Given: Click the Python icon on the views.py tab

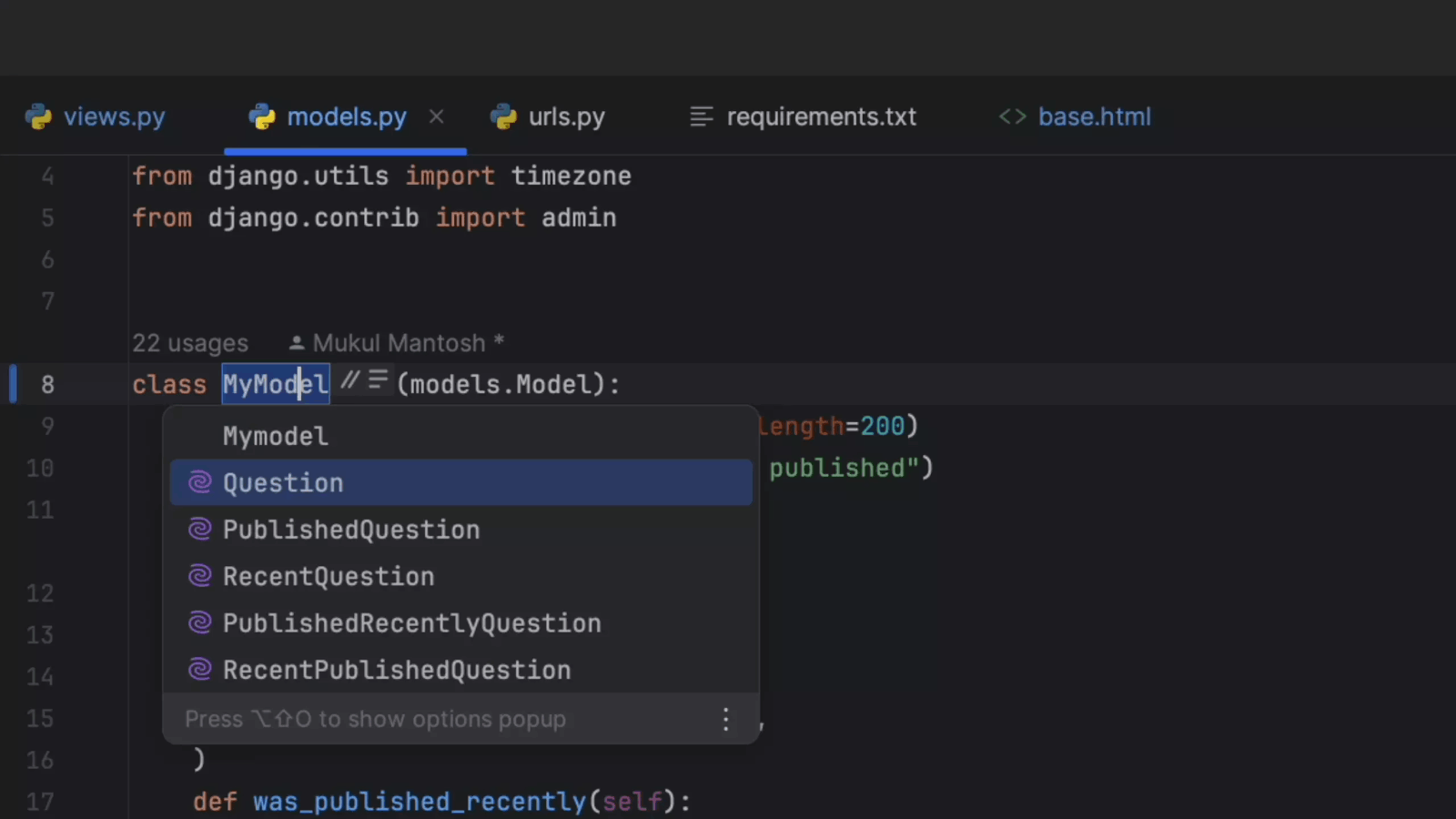Looking at the screenshot, I should point(39,116).
